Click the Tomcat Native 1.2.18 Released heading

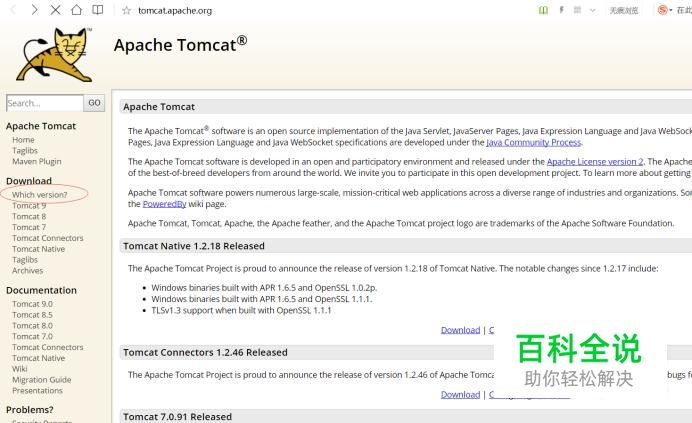click(194, 246)
